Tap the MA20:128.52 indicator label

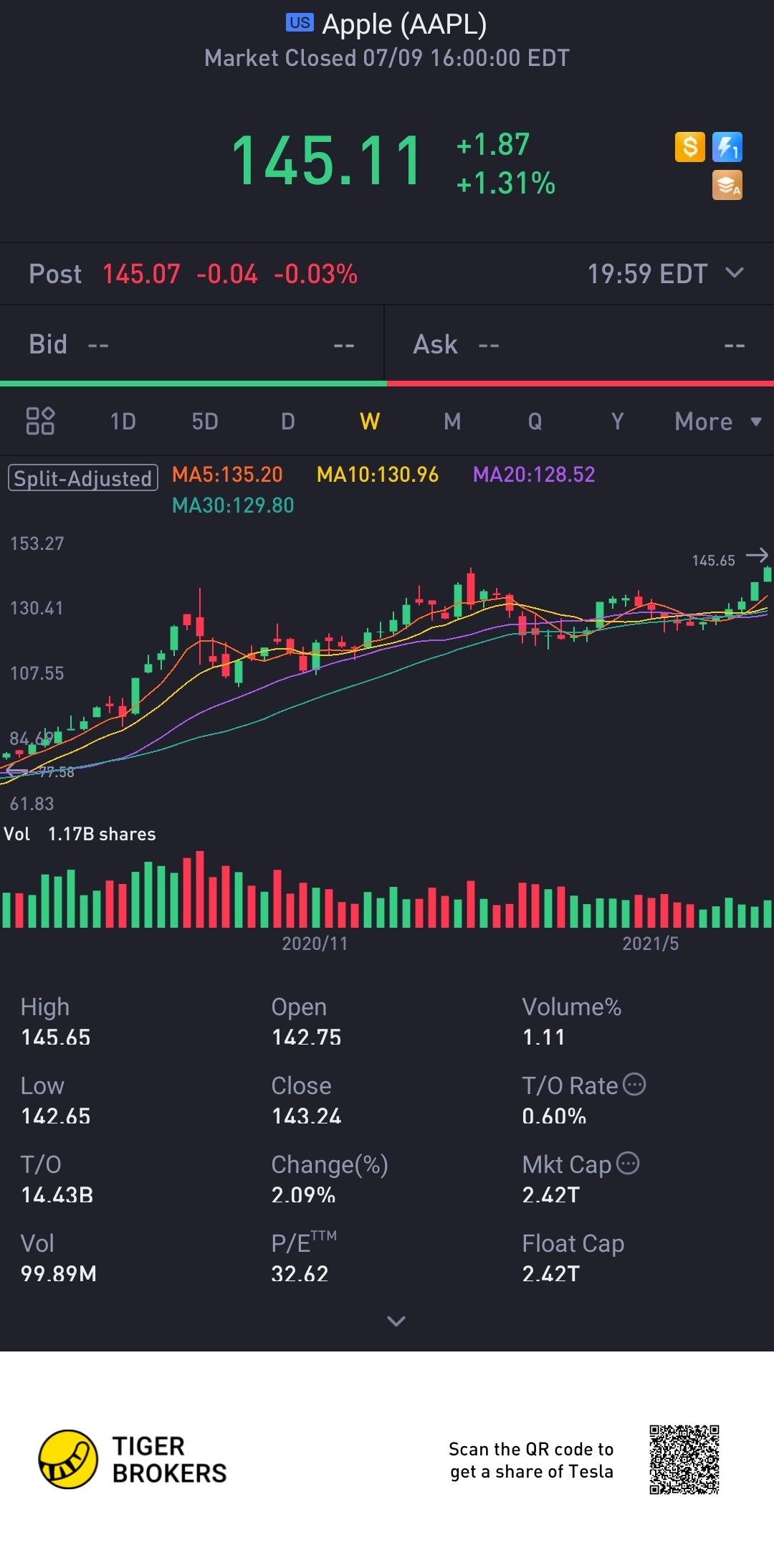pyautogui.click(x=534, y=475)
